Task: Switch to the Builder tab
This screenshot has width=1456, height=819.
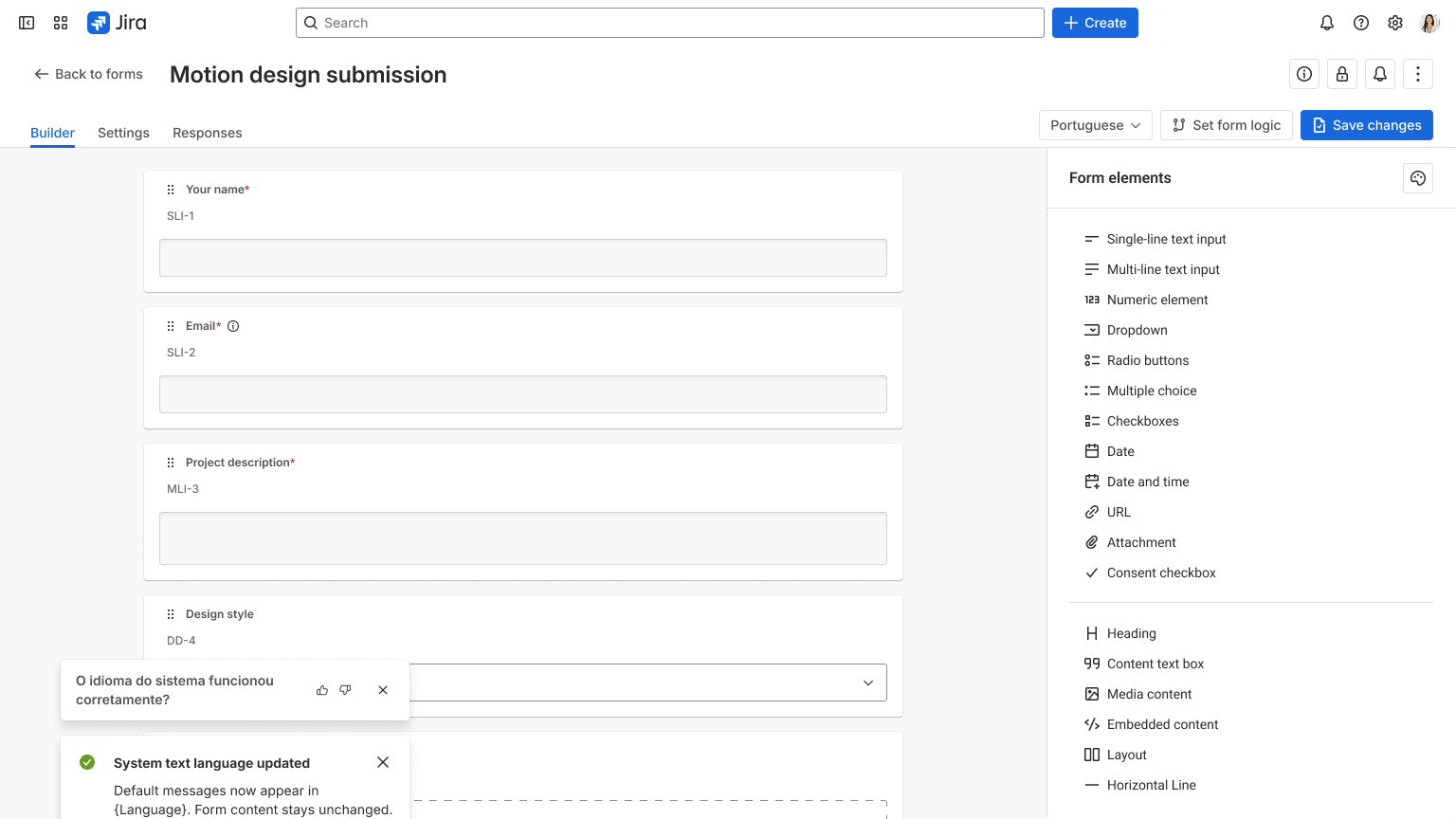Action: (x=52, y=133)
